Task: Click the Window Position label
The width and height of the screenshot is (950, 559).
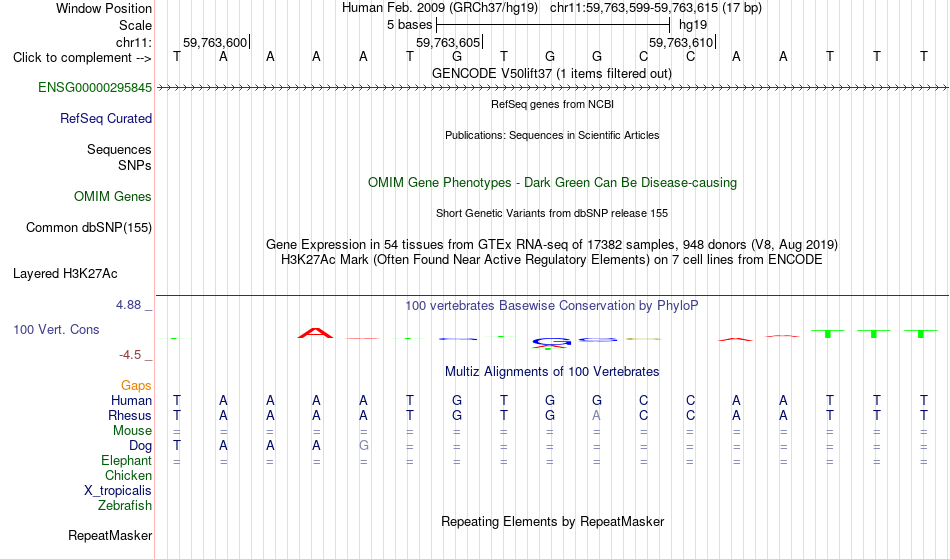Action: pos(104,8)
